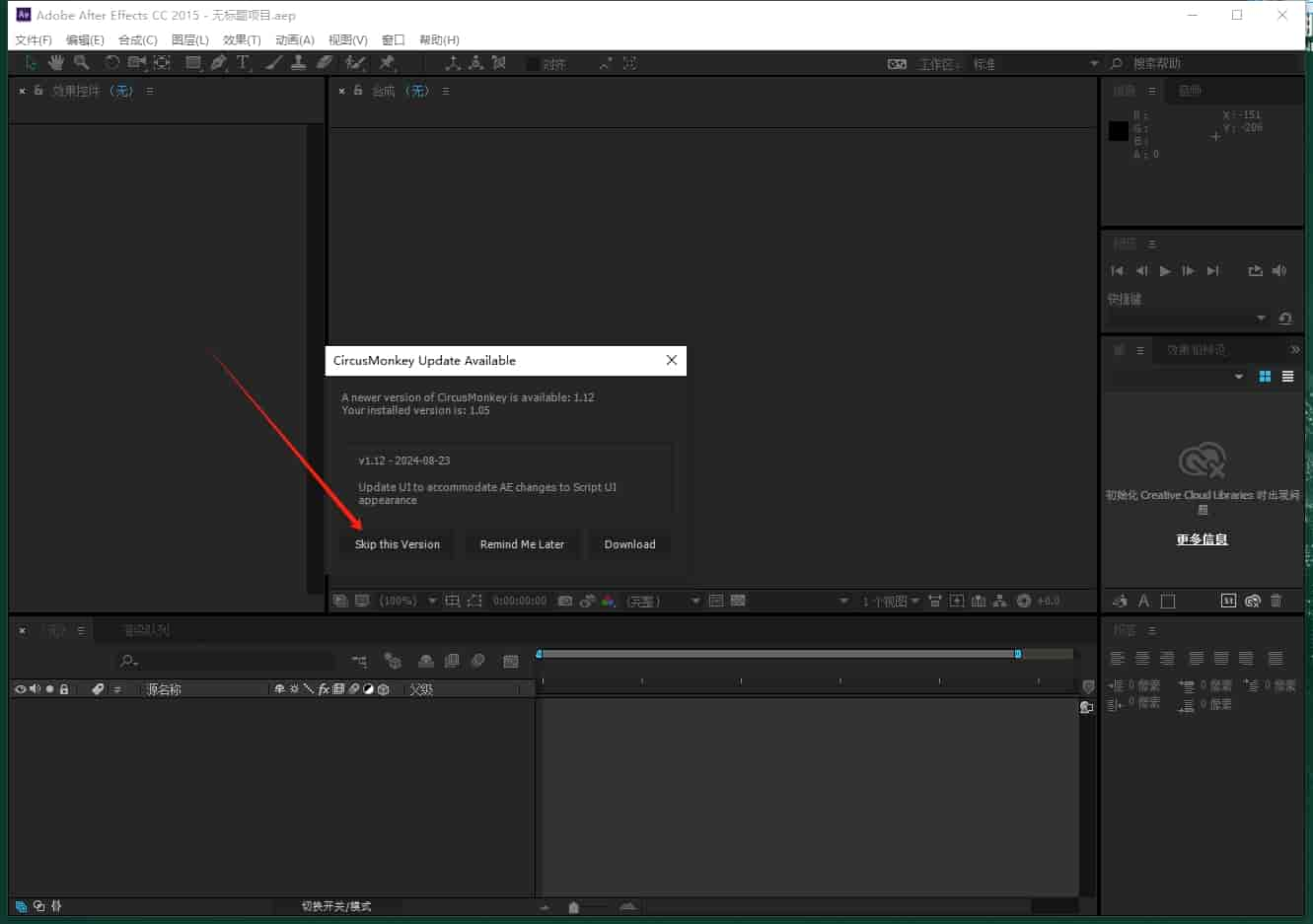The height and width of the screenshot is (924, 1313).
Task: Click the trash delete icon in Libraries panel
Action: [x=1276, y=601]
